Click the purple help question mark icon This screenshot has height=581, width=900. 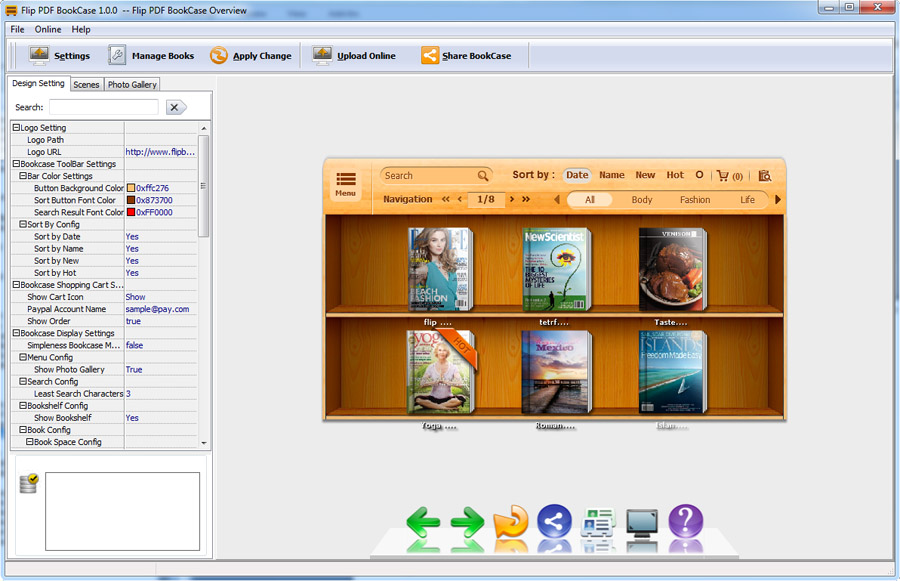click(x=686, y=520)
